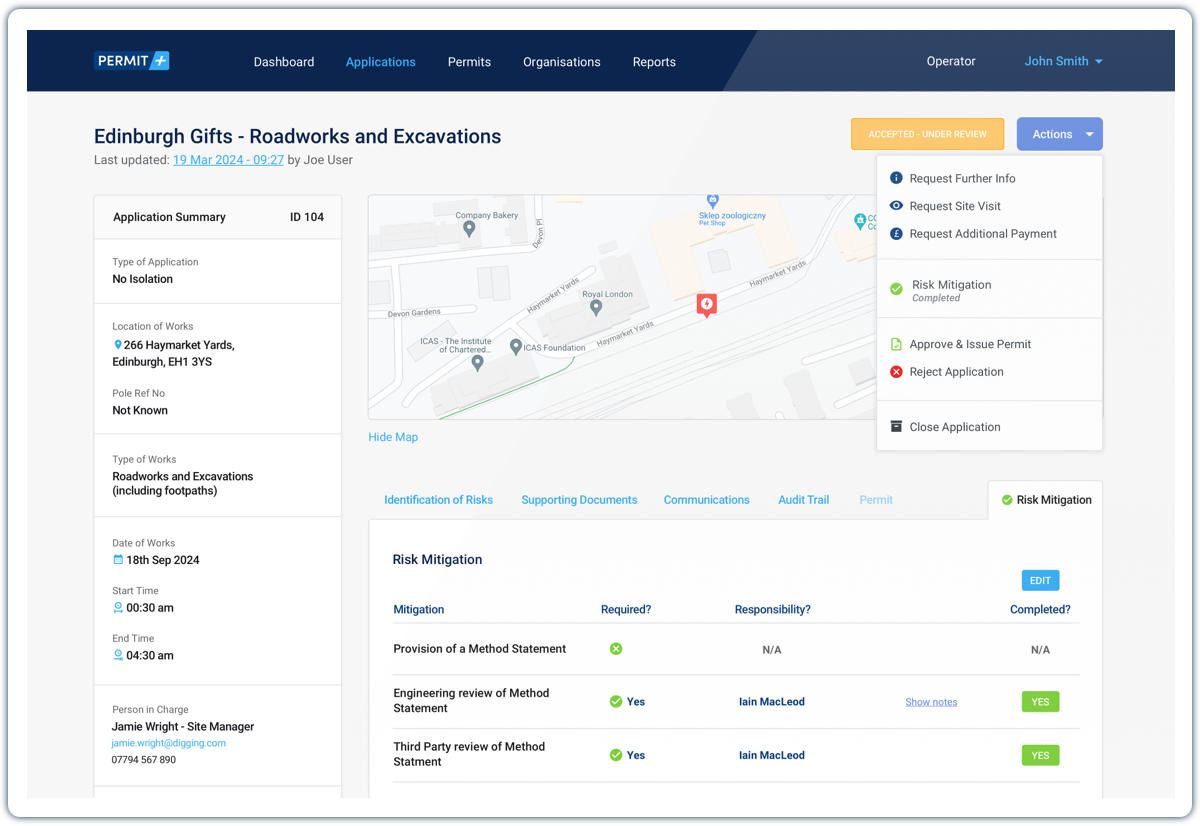Switch to Communications tab
The width and height of the screenshot is (1200, 826).
tap(706, 500)
